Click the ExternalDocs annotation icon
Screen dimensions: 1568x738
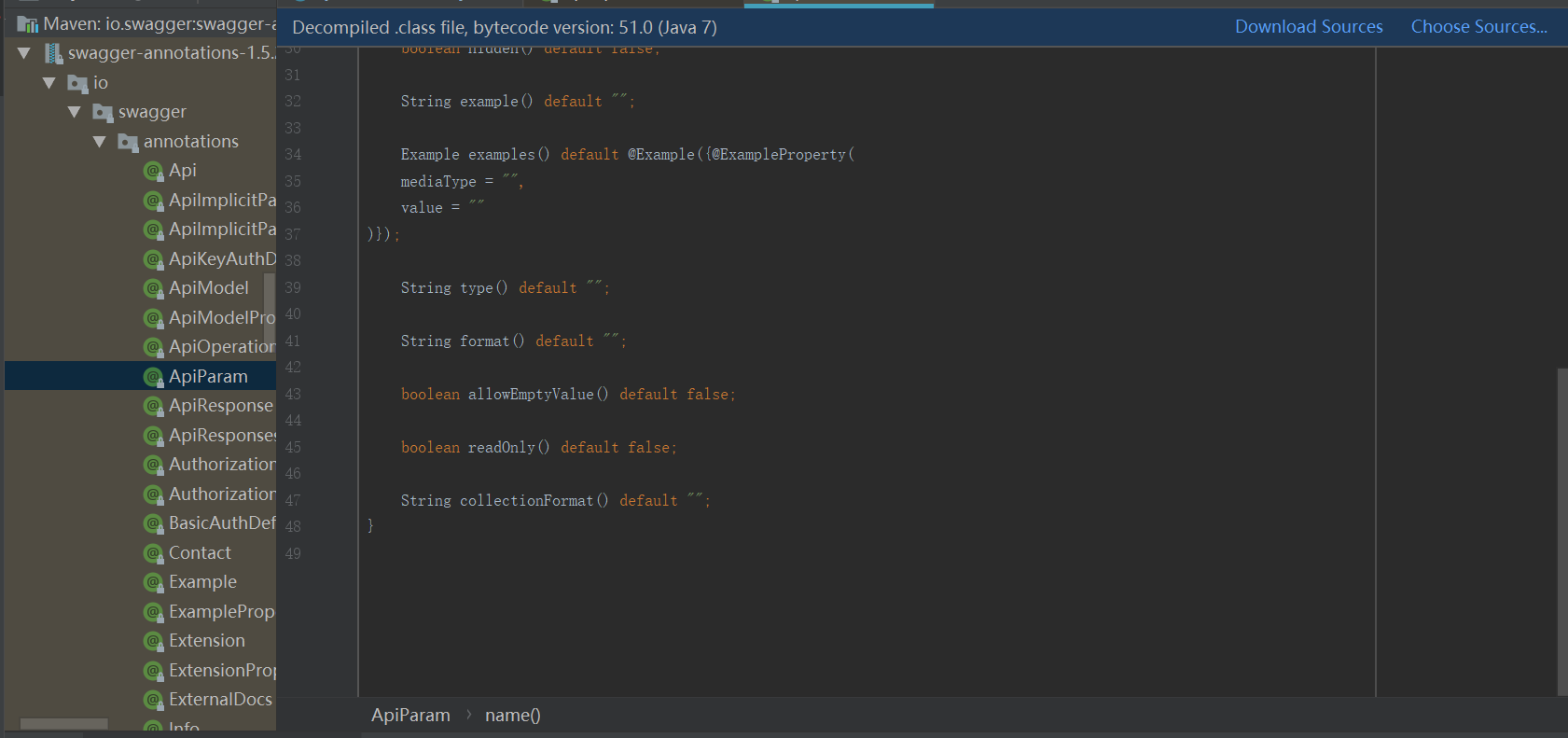tap(154, 700)
